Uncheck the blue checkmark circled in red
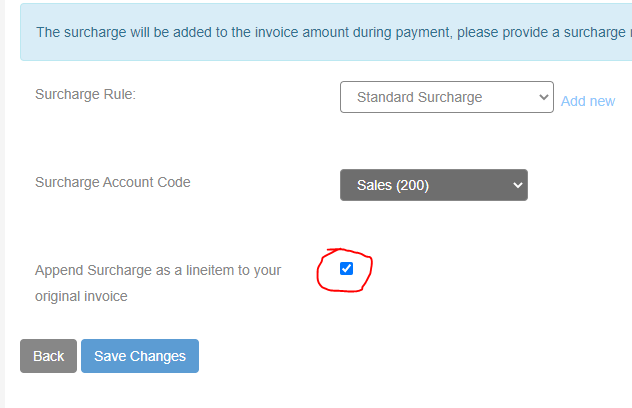This screenshot has height=408, width=632. [346, 269]
